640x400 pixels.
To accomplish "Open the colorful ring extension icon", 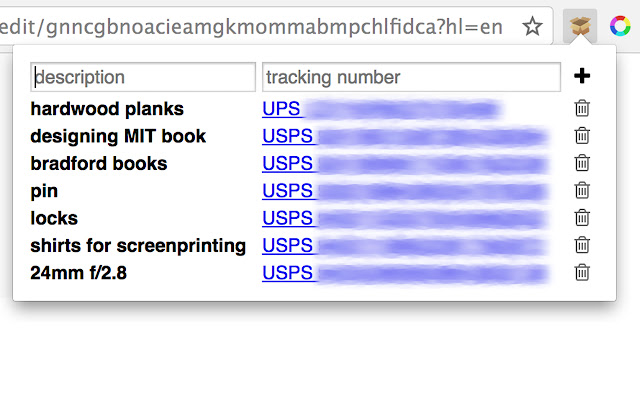I will coord(620,26).
